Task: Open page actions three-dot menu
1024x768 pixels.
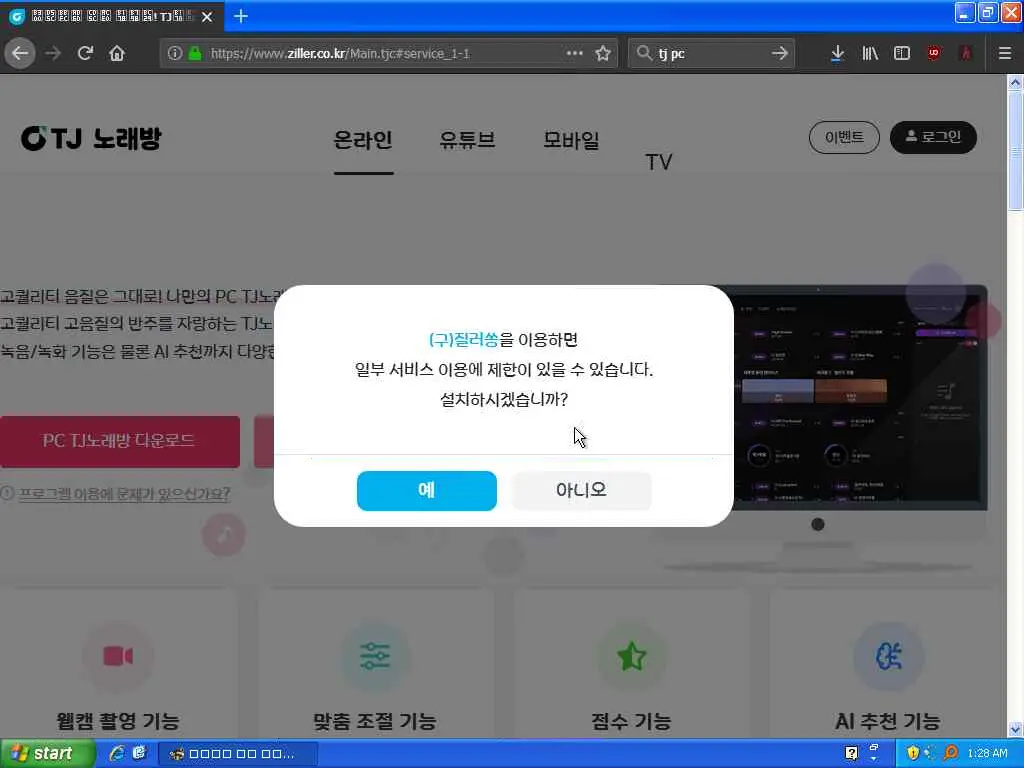Action: [574, 53]
